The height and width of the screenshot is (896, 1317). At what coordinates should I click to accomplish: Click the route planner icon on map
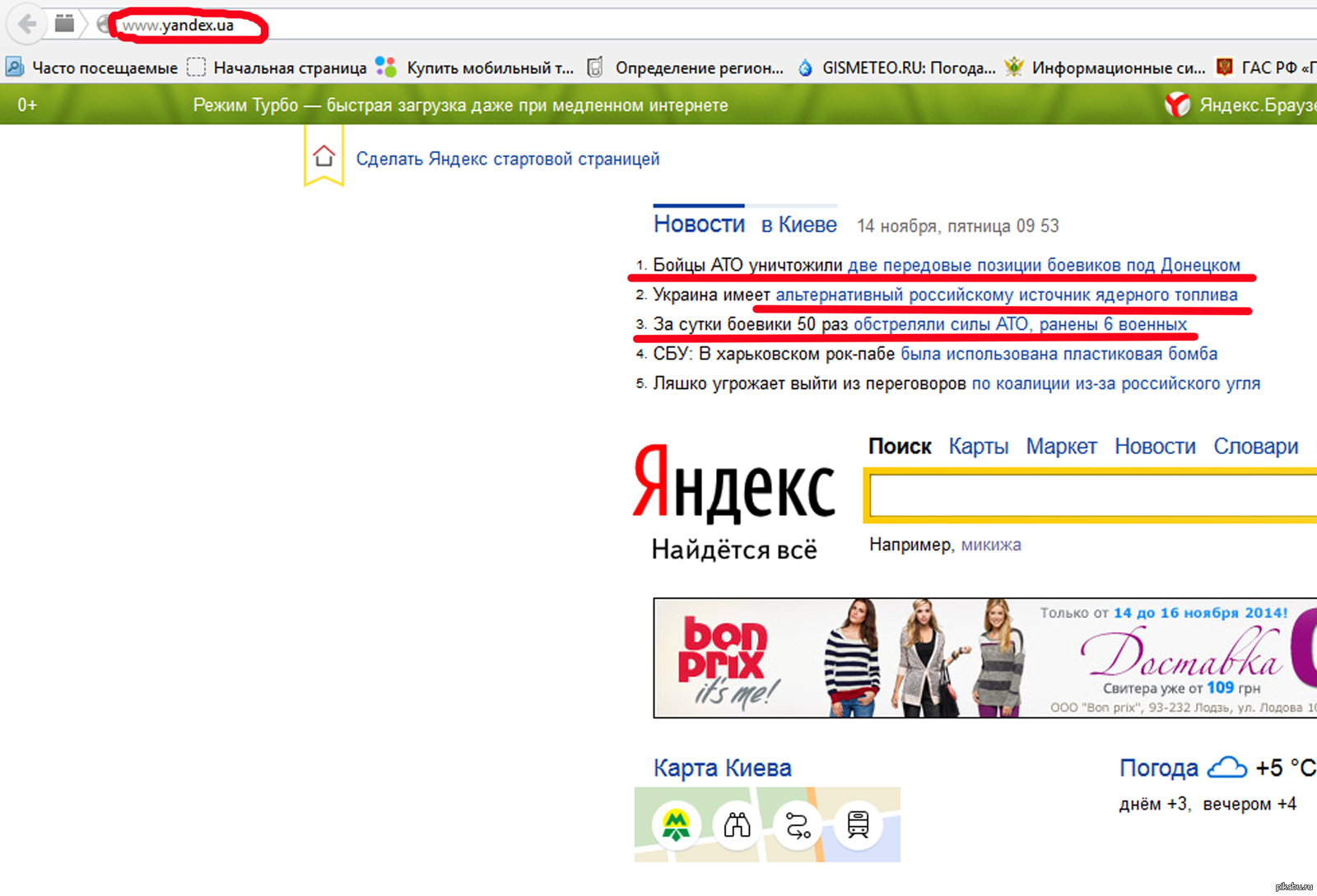tap(798, 824)
